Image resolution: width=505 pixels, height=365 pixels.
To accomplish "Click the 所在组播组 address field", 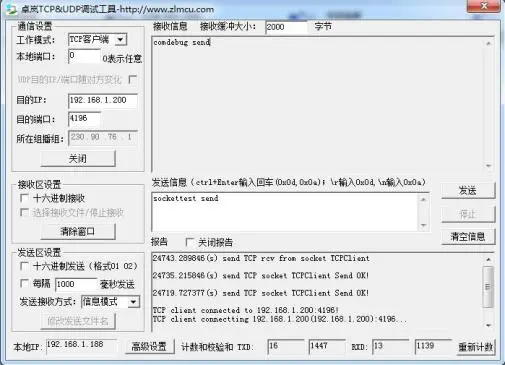I will (x=103, y=137).
